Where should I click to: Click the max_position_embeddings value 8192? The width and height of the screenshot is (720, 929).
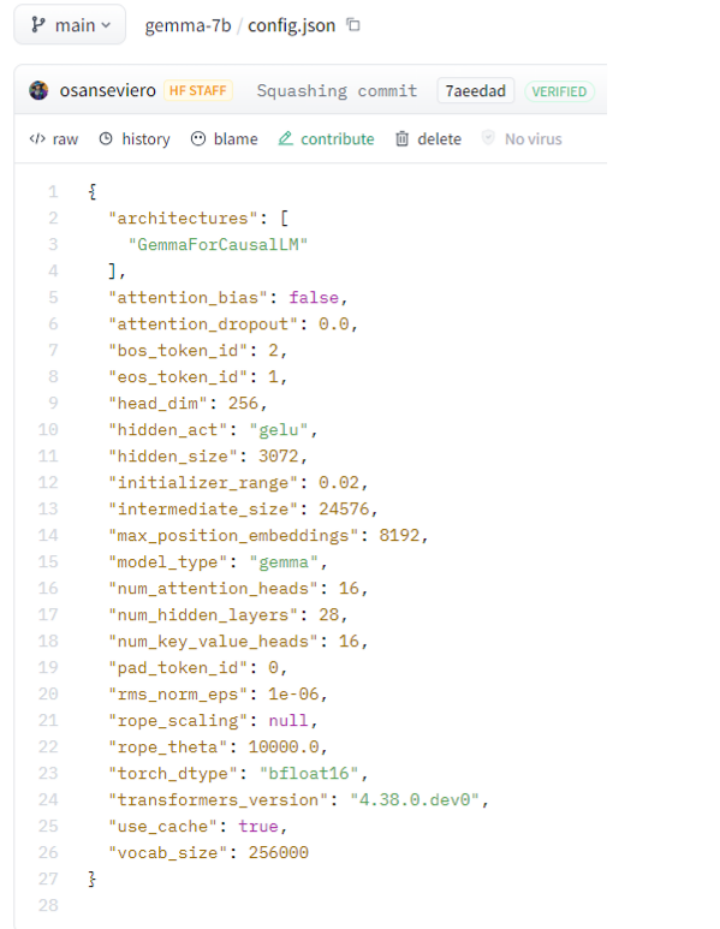pos(399,535)
